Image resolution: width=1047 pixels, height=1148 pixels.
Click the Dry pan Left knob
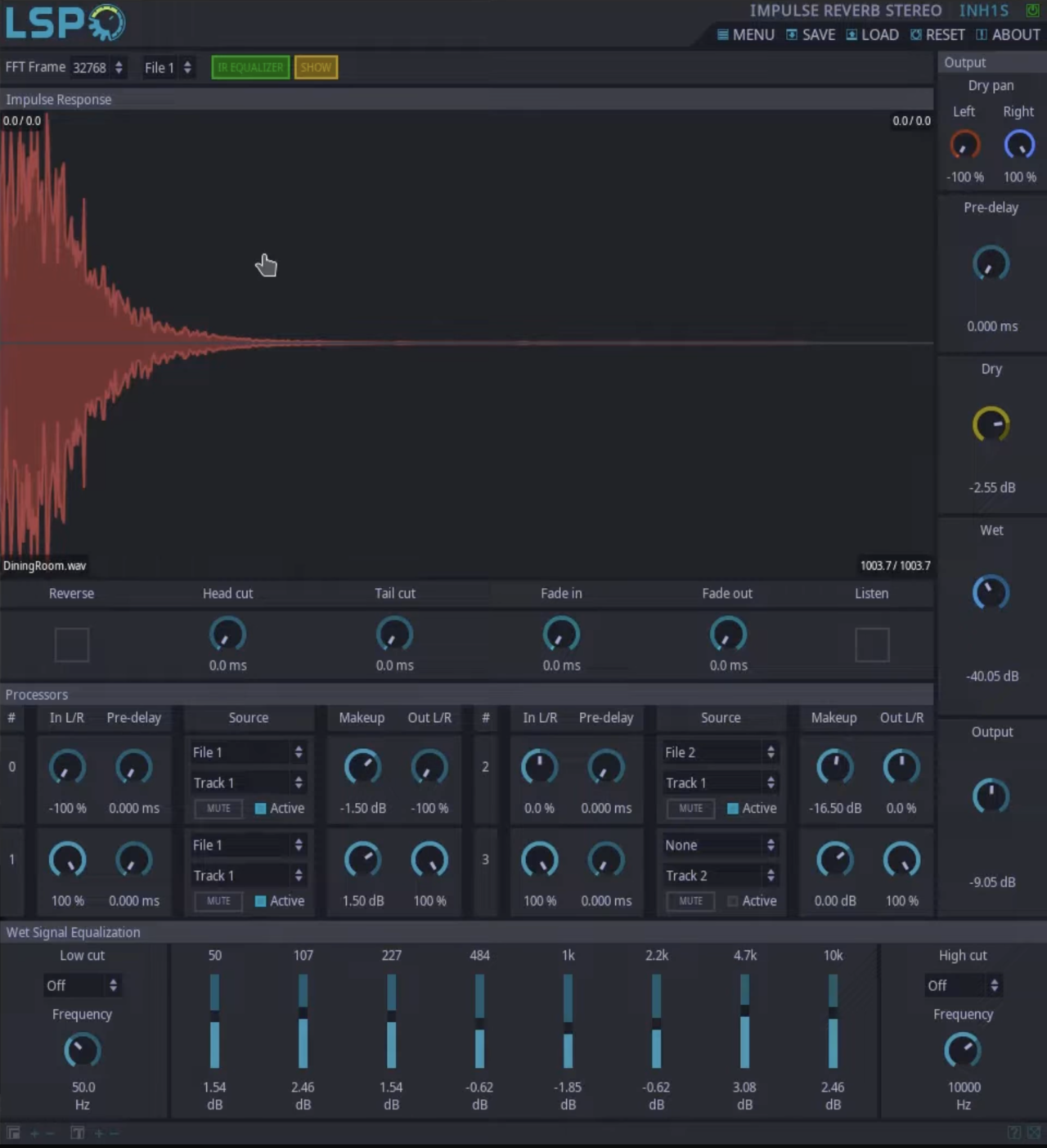coord(965,145)
